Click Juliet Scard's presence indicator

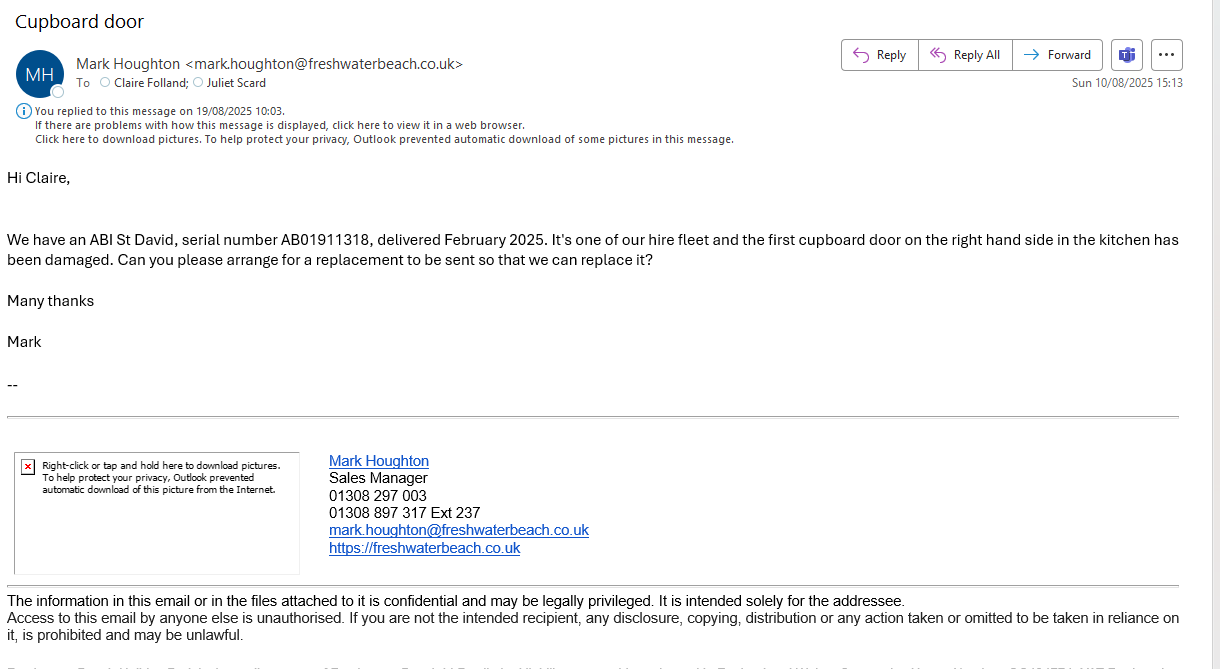click(x=198, y=83)
